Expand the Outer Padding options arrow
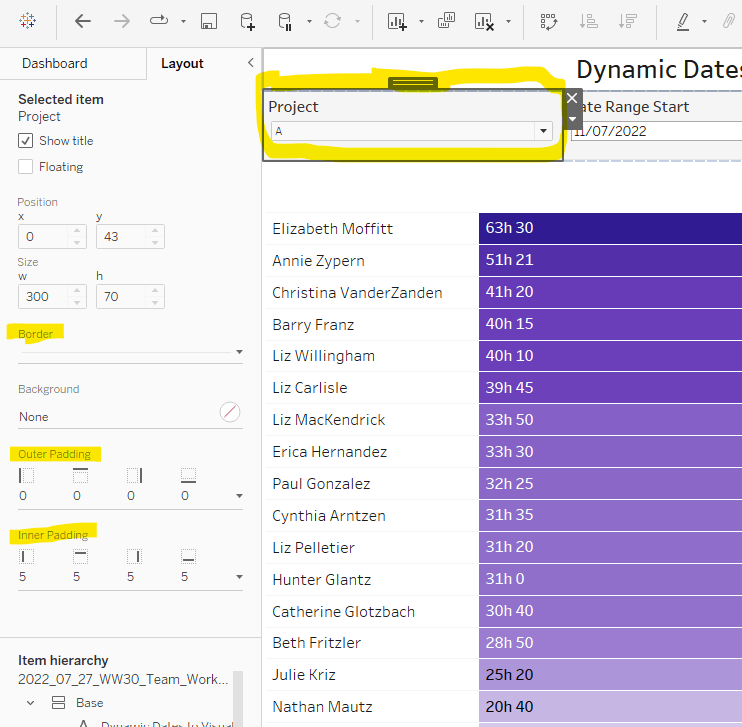Image resolution: width=742 pixels, height=727 pixels. click(239, 496)
